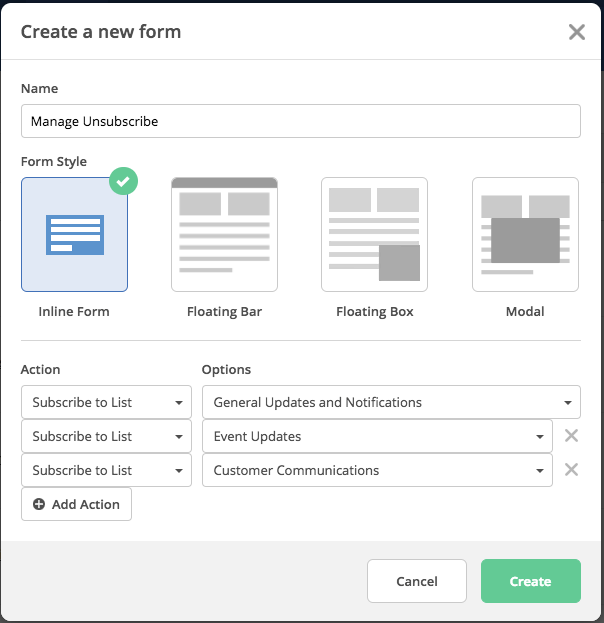This screenshot has width=604, height=623.
Task: Select the Inline Form style icon
Action: [74, 234]
